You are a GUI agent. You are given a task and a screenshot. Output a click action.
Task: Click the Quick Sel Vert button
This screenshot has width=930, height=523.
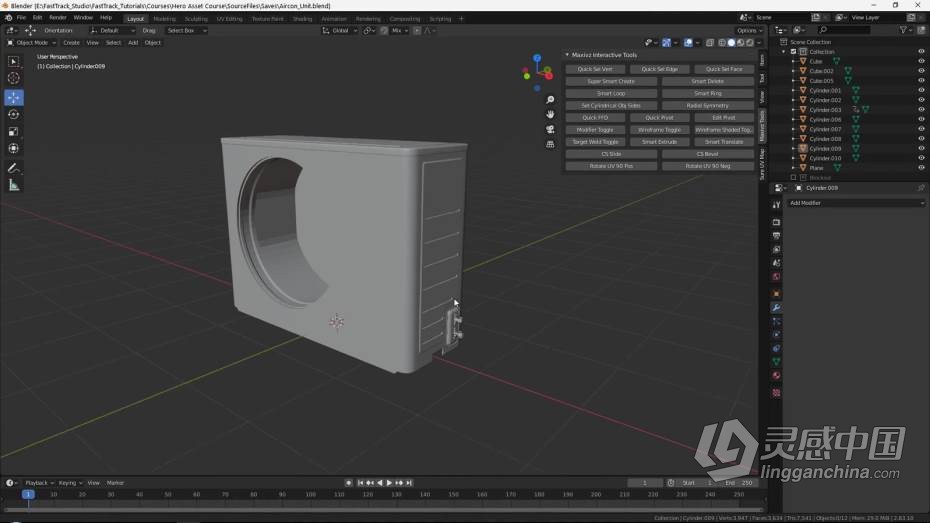pos(595,69)
